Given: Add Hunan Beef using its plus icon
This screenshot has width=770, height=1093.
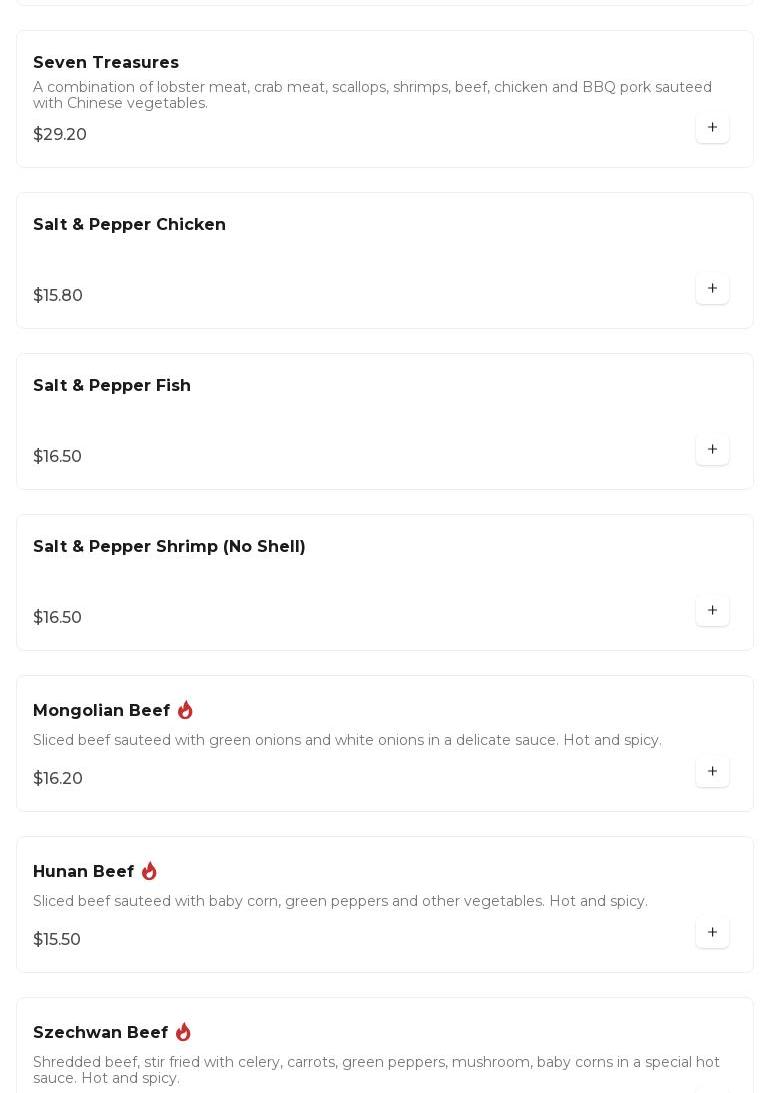Looking at the screenshot, I should pos(712,933).
